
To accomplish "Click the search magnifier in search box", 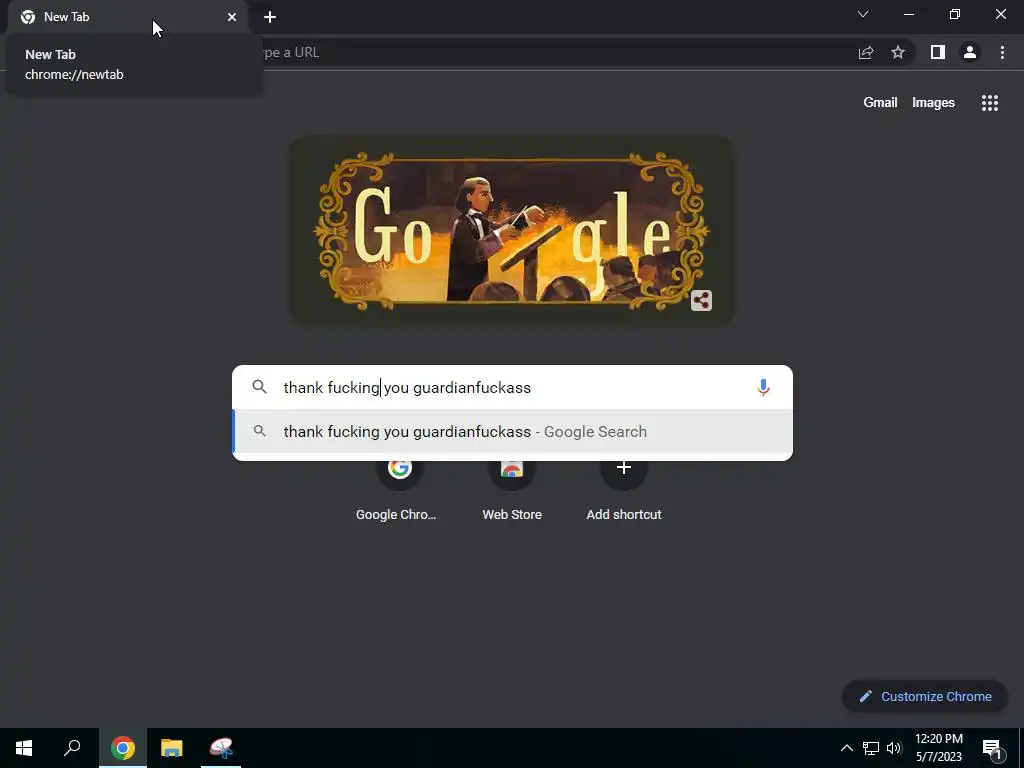I will pos(259,387).
